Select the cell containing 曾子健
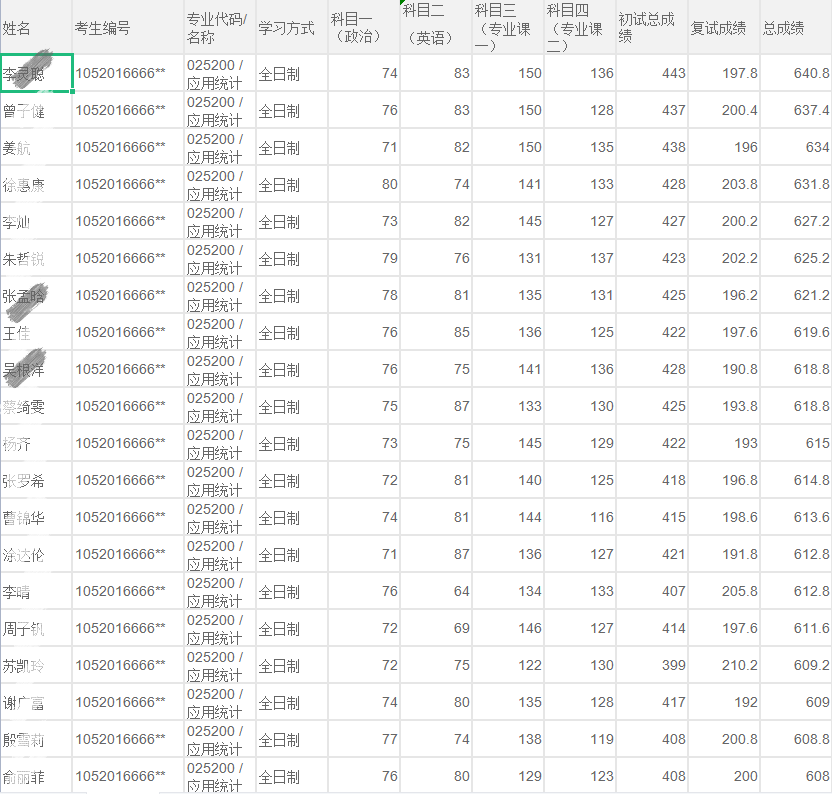The width and height of the screenshot is (832, 794). pyautogui.click(x=36, y=110)
